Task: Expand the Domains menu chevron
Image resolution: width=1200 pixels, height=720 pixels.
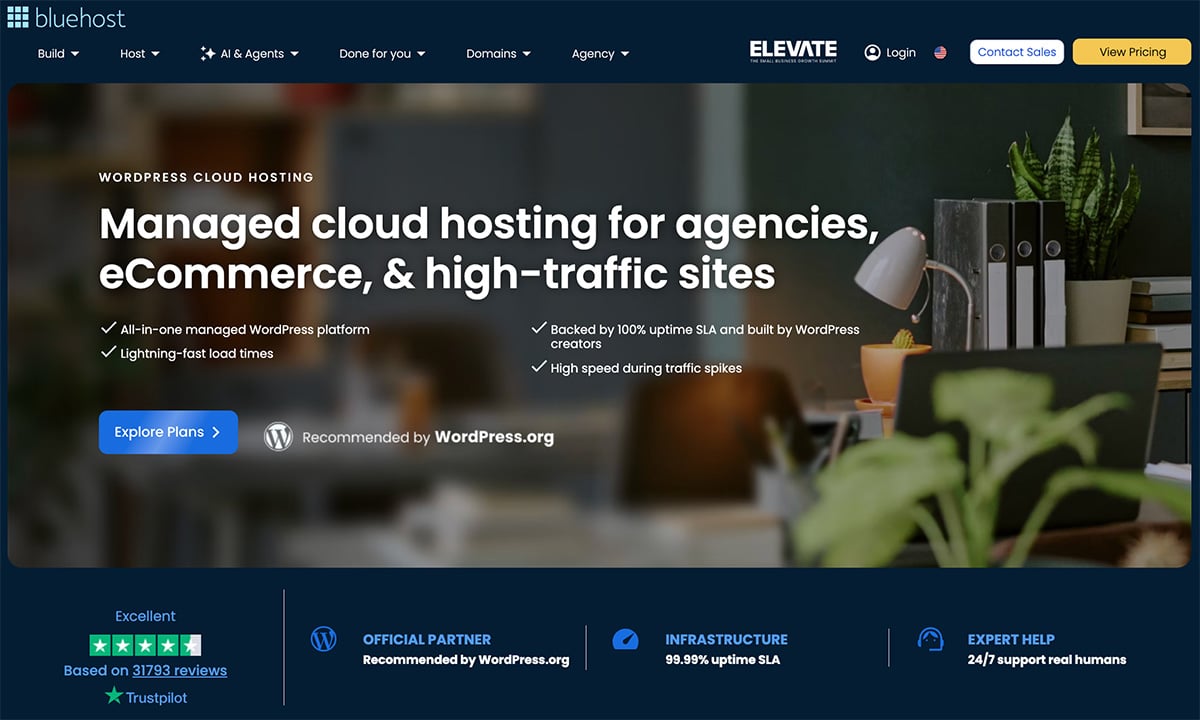Action: point(527,54)
